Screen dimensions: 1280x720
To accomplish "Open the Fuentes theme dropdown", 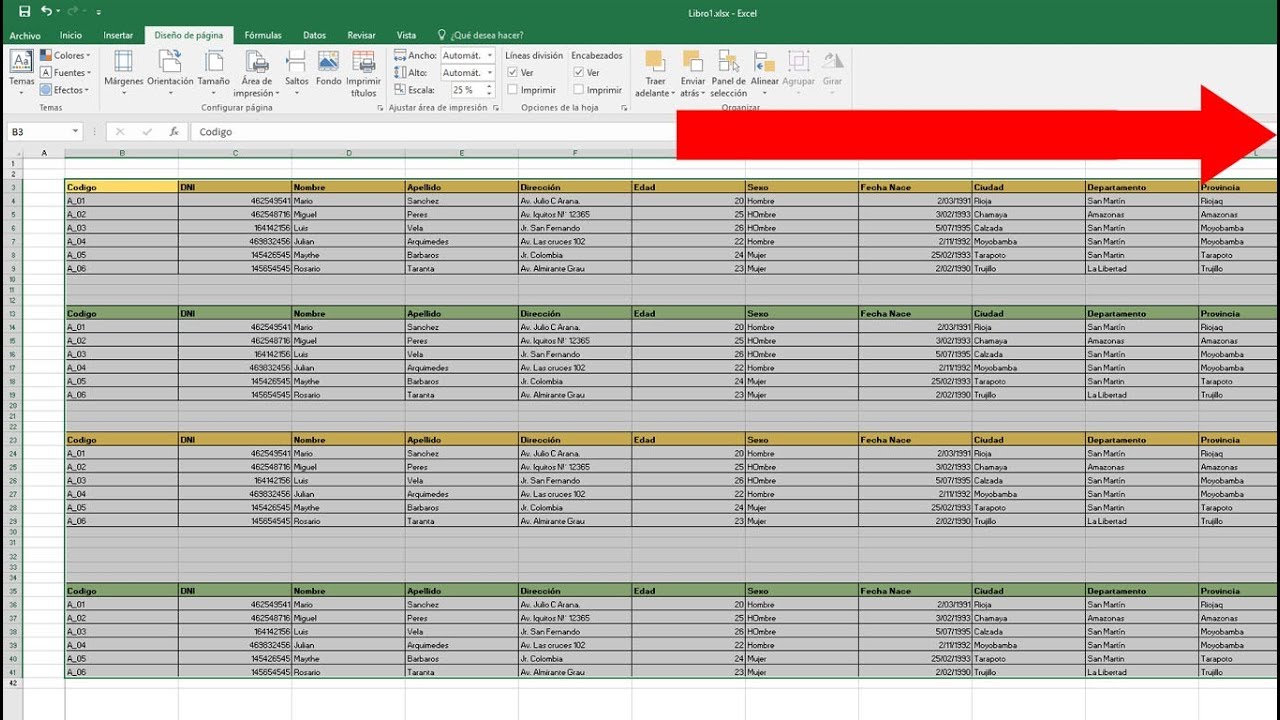I will [x=65, y=73].
